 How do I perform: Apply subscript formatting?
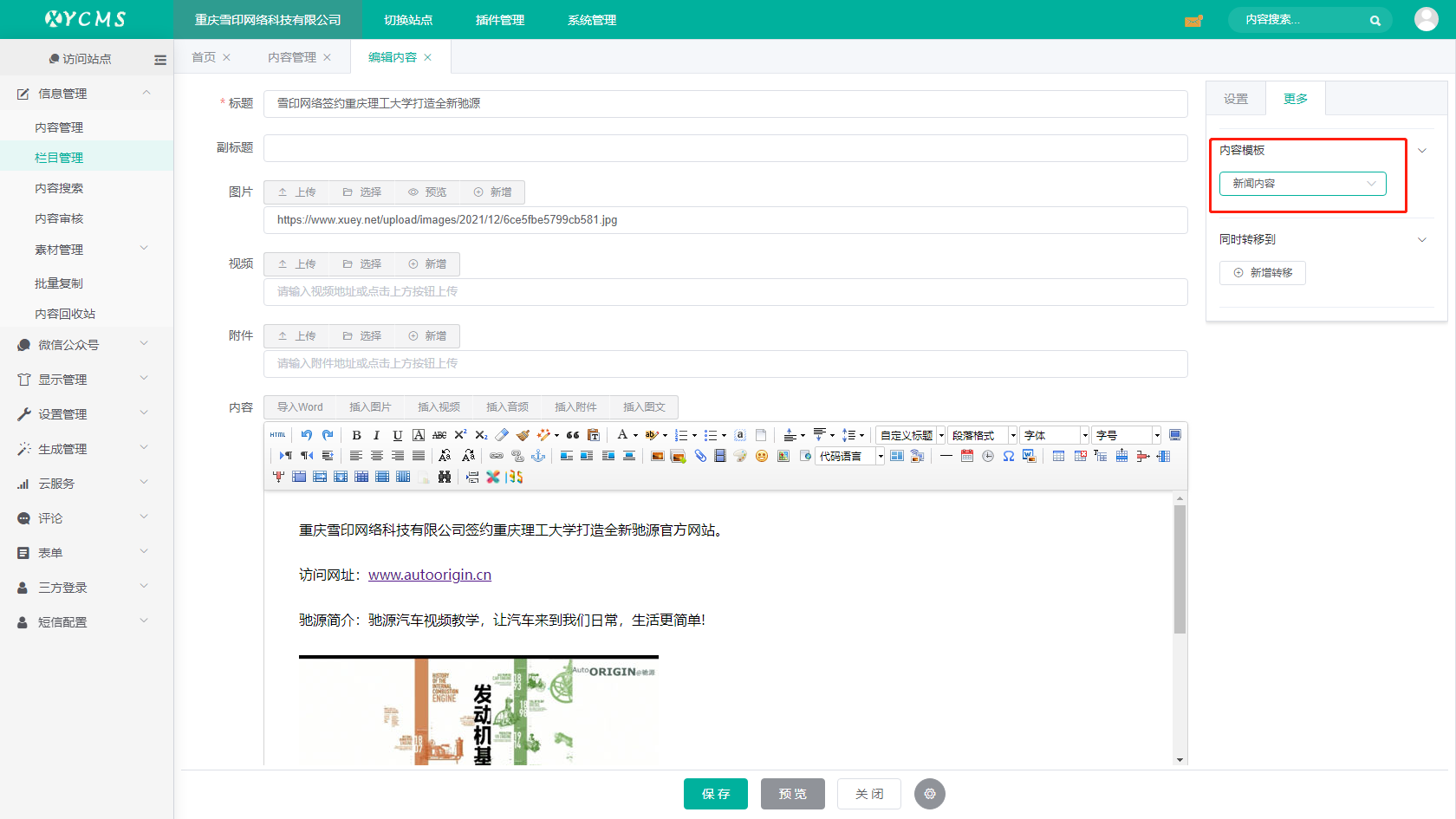(481, 435)
